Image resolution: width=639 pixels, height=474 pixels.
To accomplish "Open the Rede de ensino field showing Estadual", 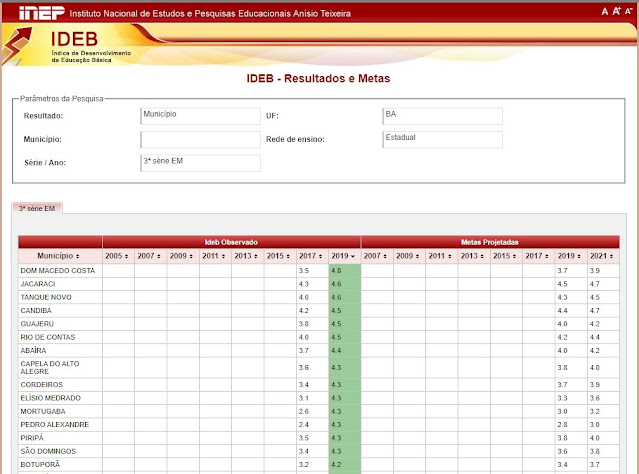I will pyautogui.click(x=442, y=139).
